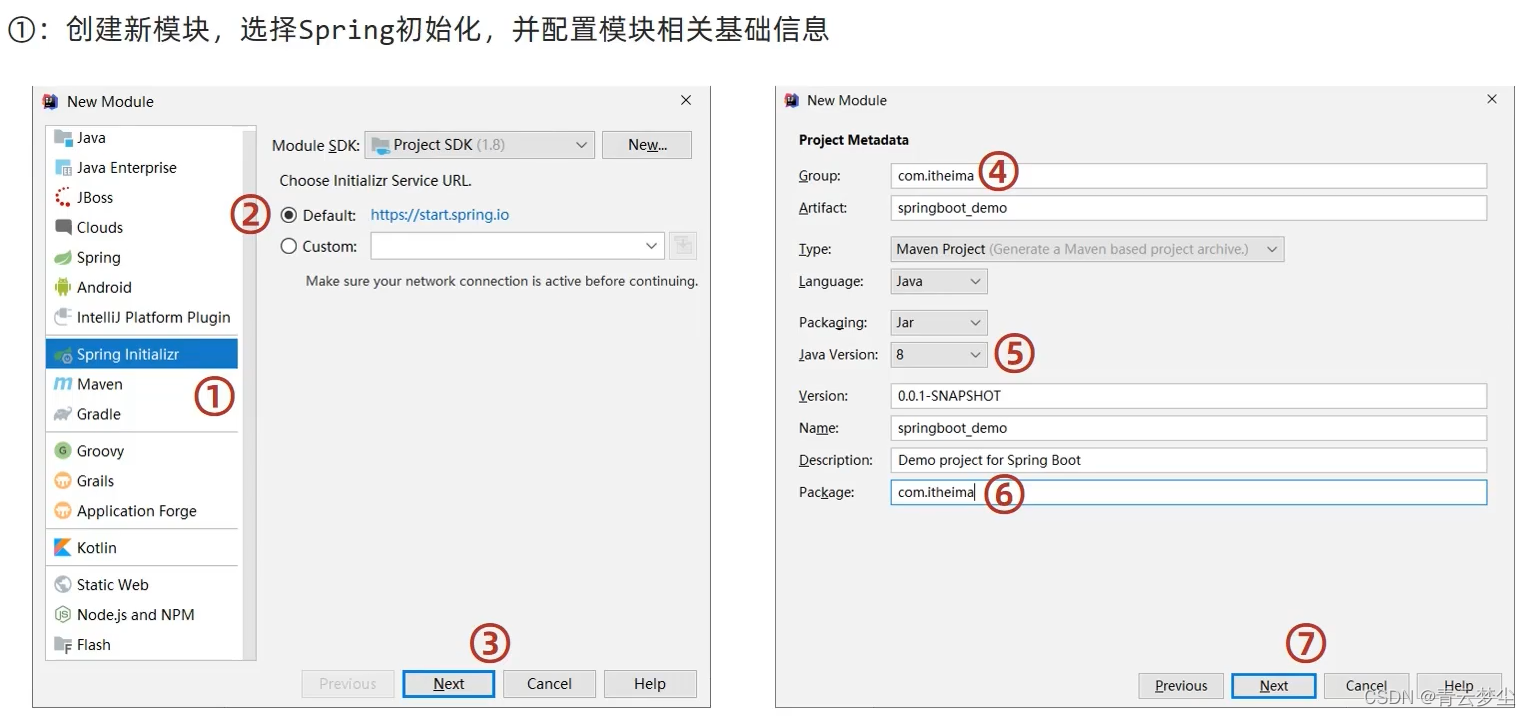Viewport: 1531px width, 716px height.
Task: Close the right New Module dialog
Action: click(1492, 100)
